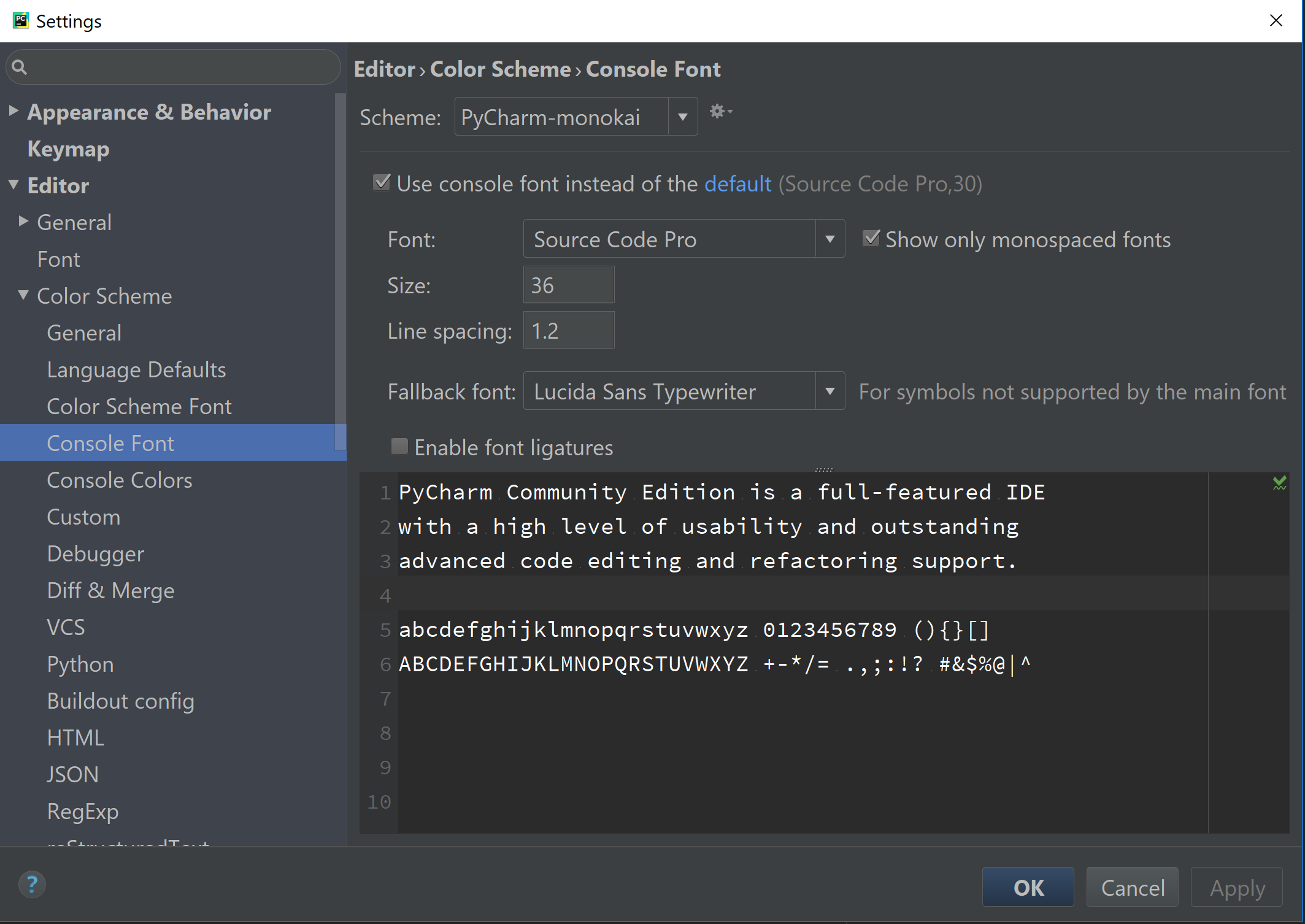The height and width of the screenshot is (924, 1305).
Task: Select Debugger color scheme page
Action: 96,554
